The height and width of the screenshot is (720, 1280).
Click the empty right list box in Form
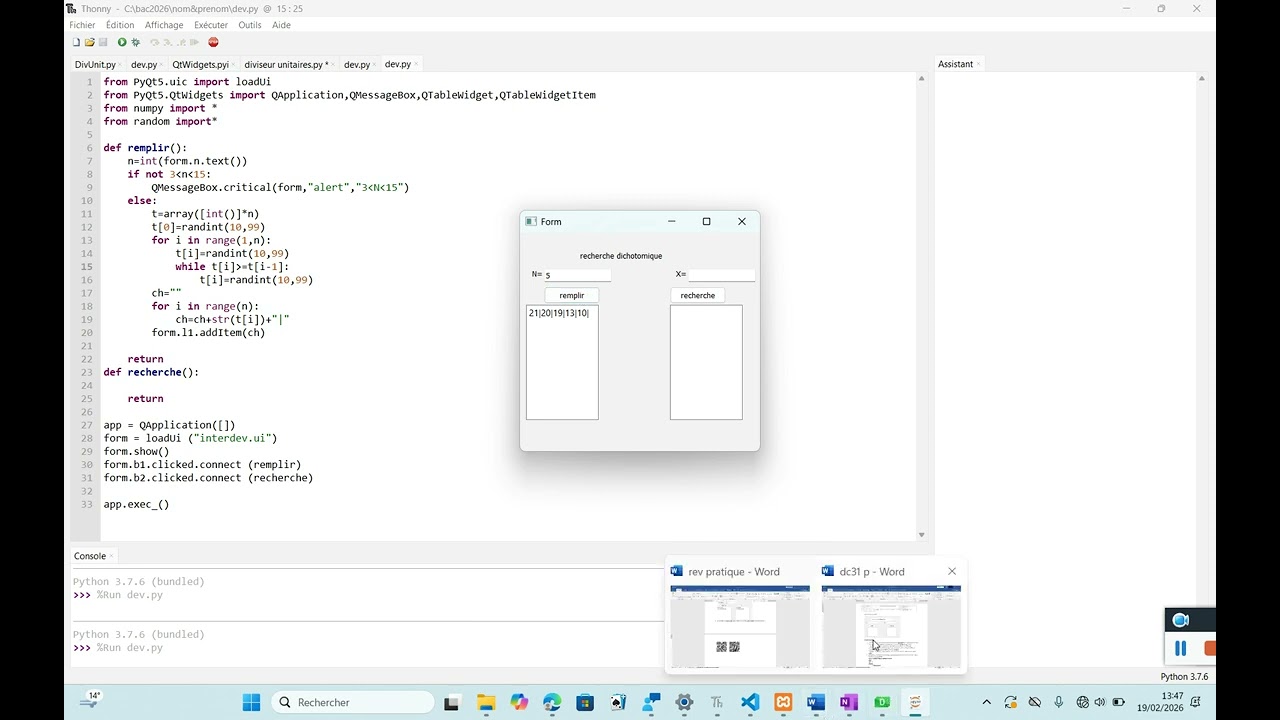tap(706, 362)
